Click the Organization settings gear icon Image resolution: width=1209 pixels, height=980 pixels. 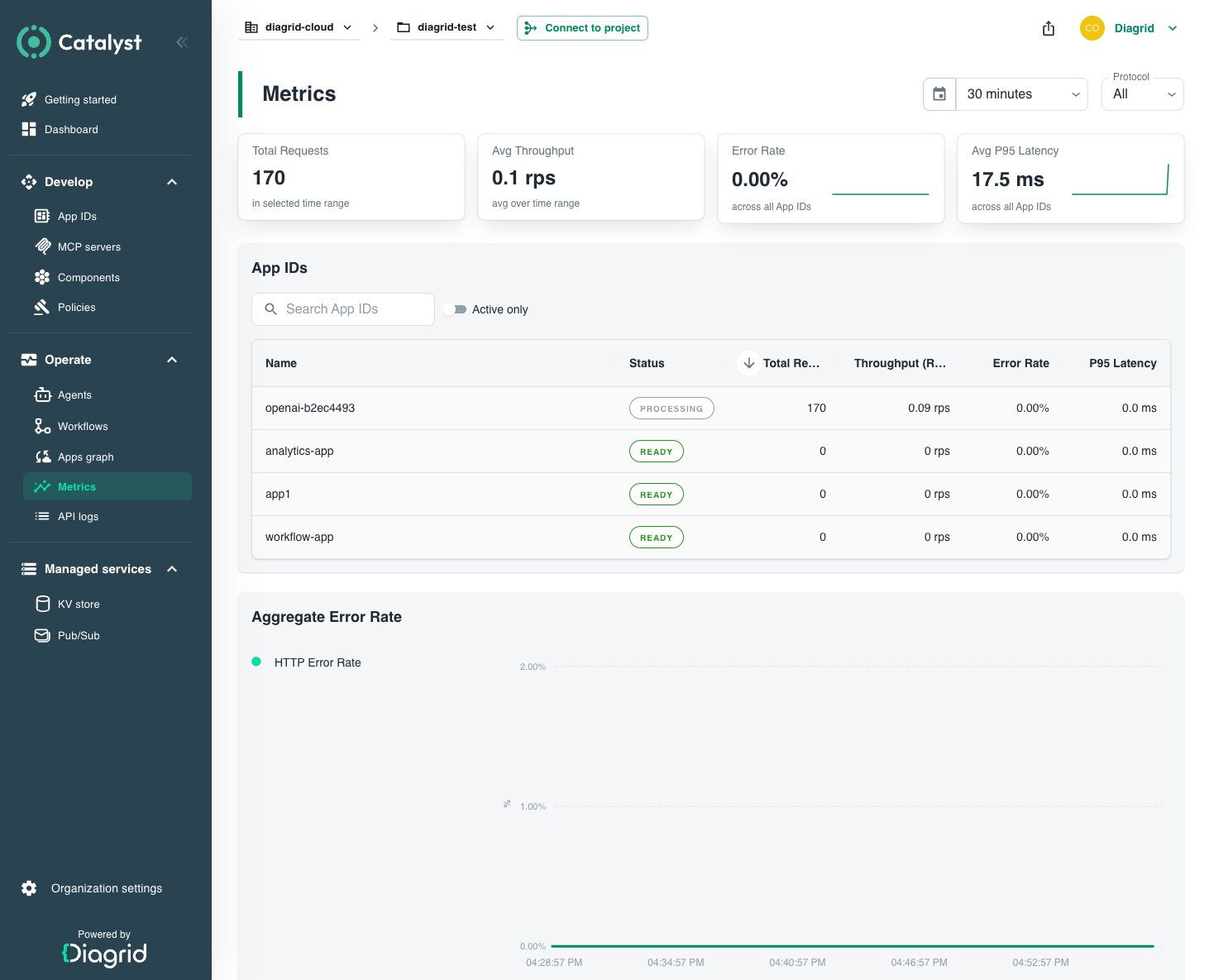[29, 888]
